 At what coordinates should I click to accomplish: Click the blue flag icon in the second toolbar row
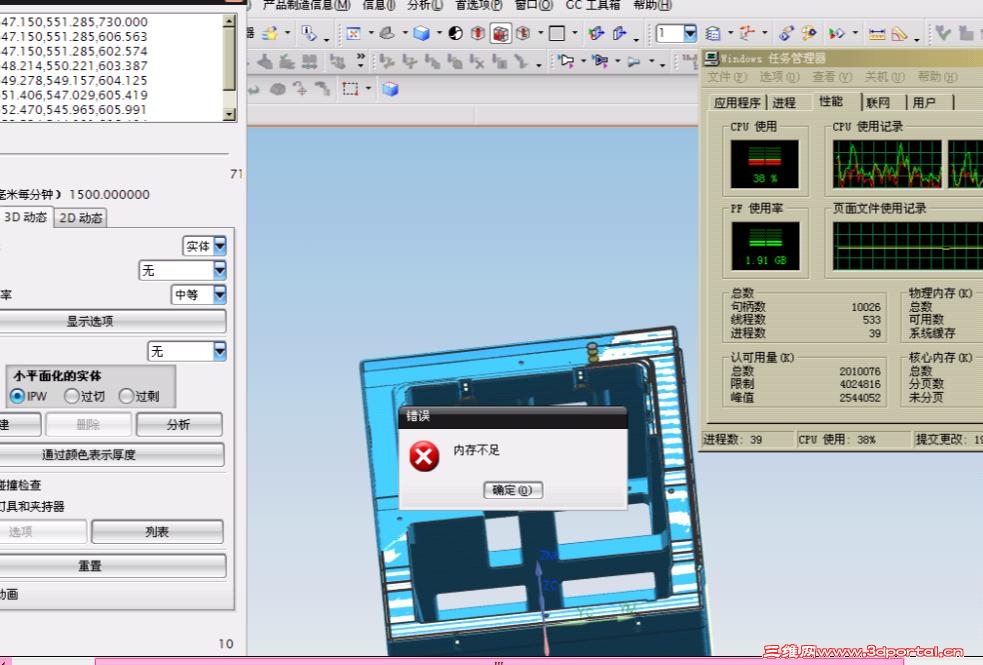(600, 61)
